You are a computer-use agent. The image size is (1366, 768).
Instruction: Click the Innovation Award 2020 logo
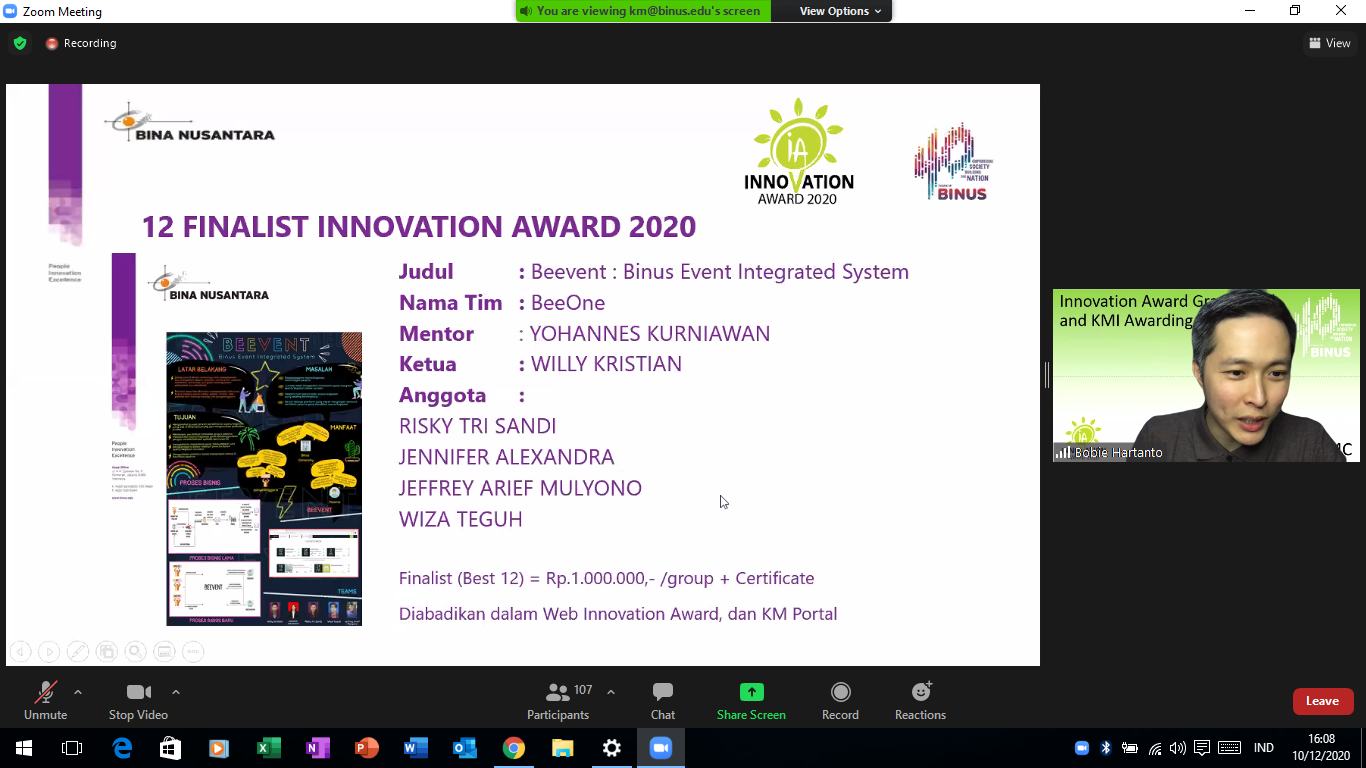point(799,151)
